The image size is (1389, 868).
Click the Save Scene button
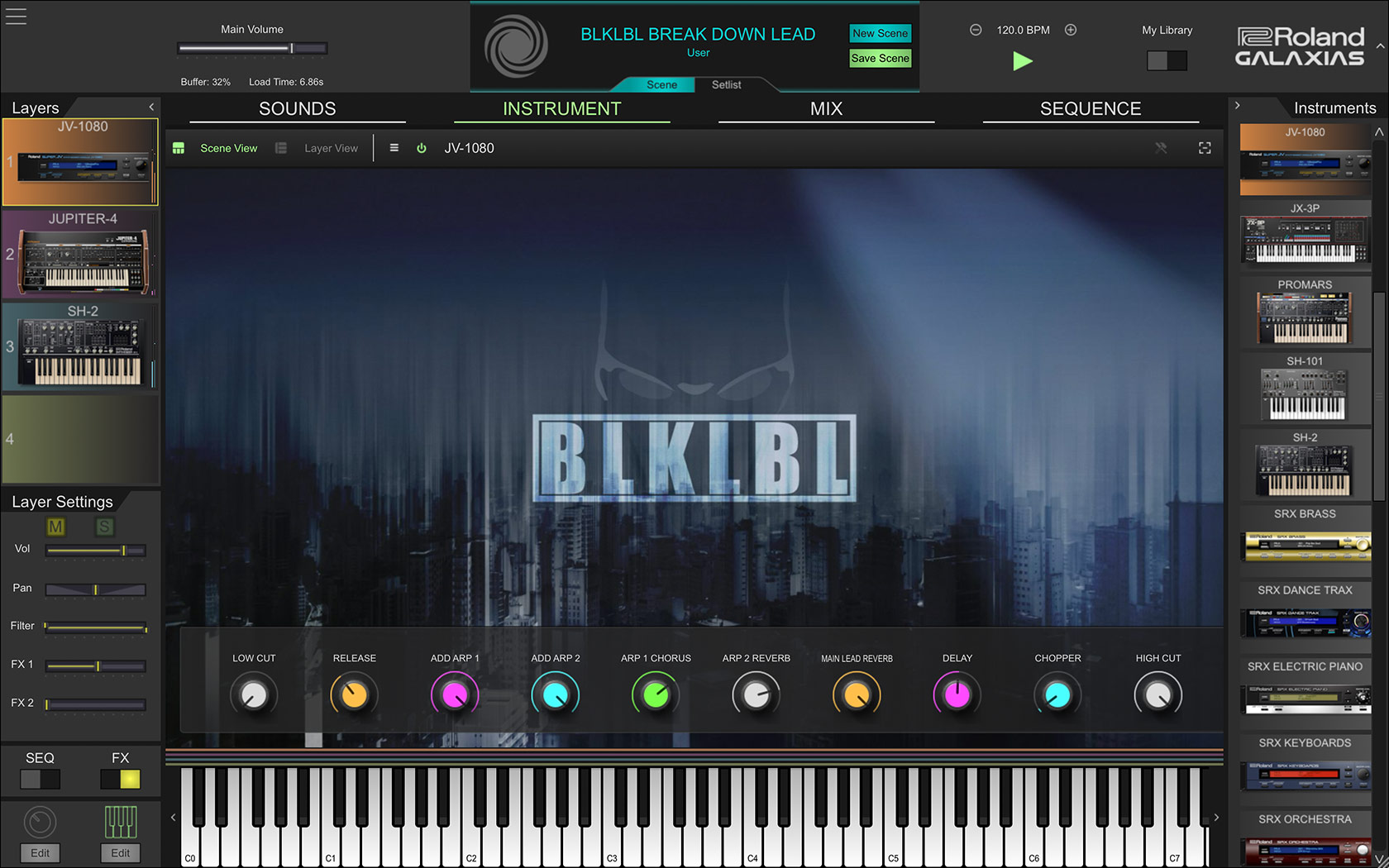[x=880, y=58]
